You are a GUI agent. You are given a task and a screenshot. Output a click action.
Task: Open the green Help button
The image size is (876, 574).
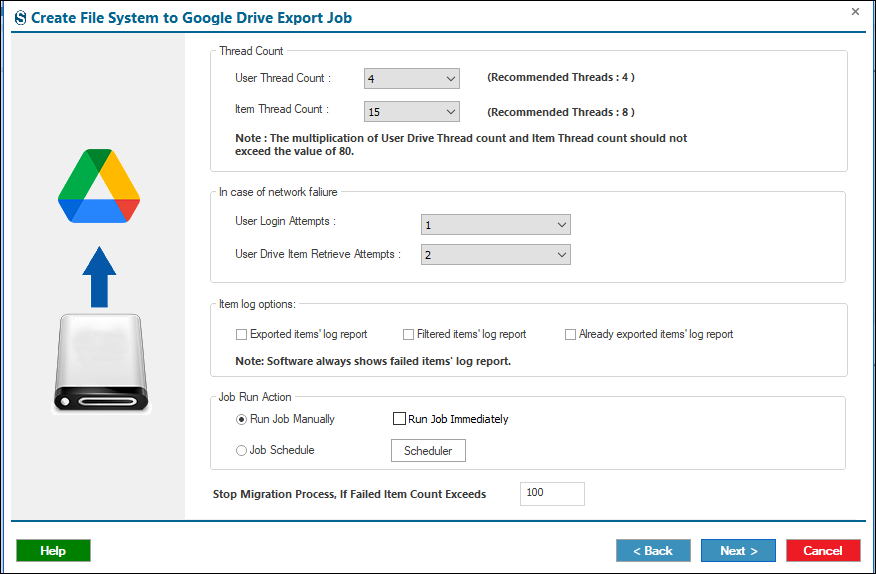[x=53, y=551]
